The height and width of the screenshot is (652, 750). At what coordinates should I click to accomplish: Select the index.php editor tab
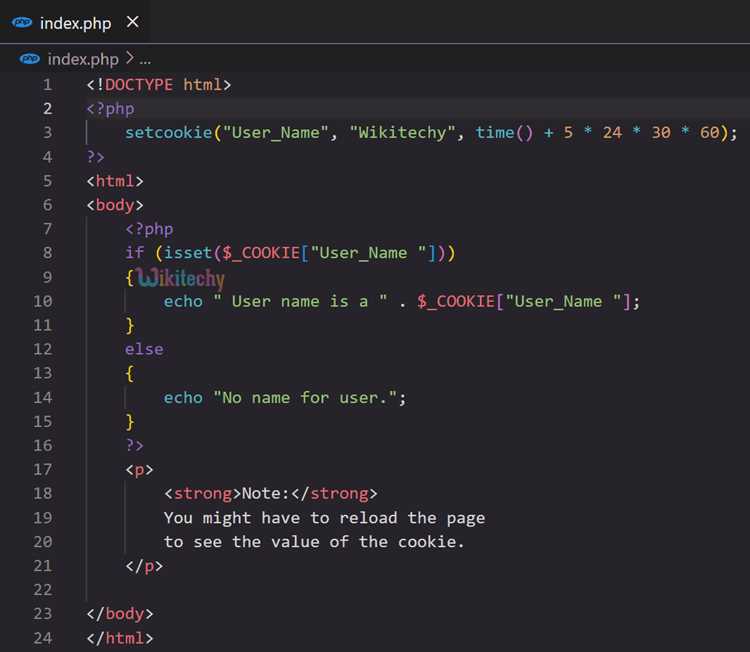point(74,22)
